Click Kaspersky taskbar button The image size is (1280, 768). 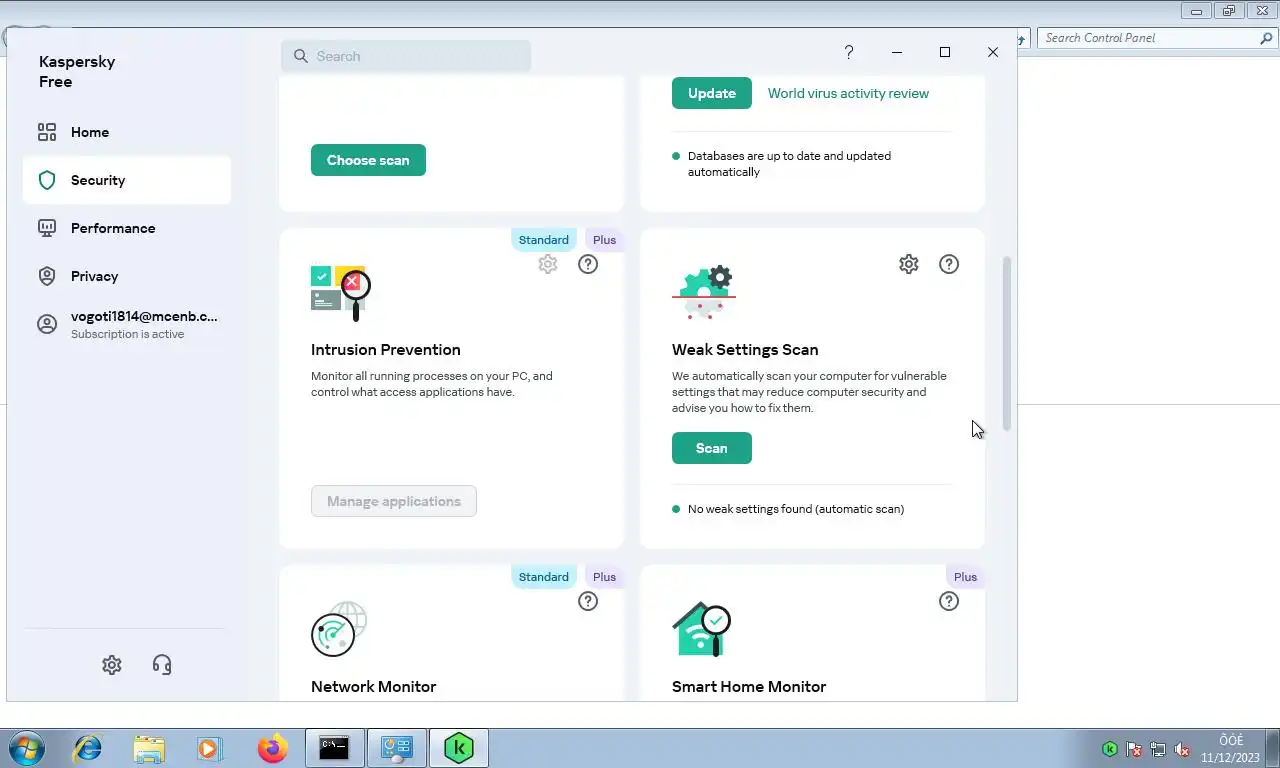click(x=458, y=748)
